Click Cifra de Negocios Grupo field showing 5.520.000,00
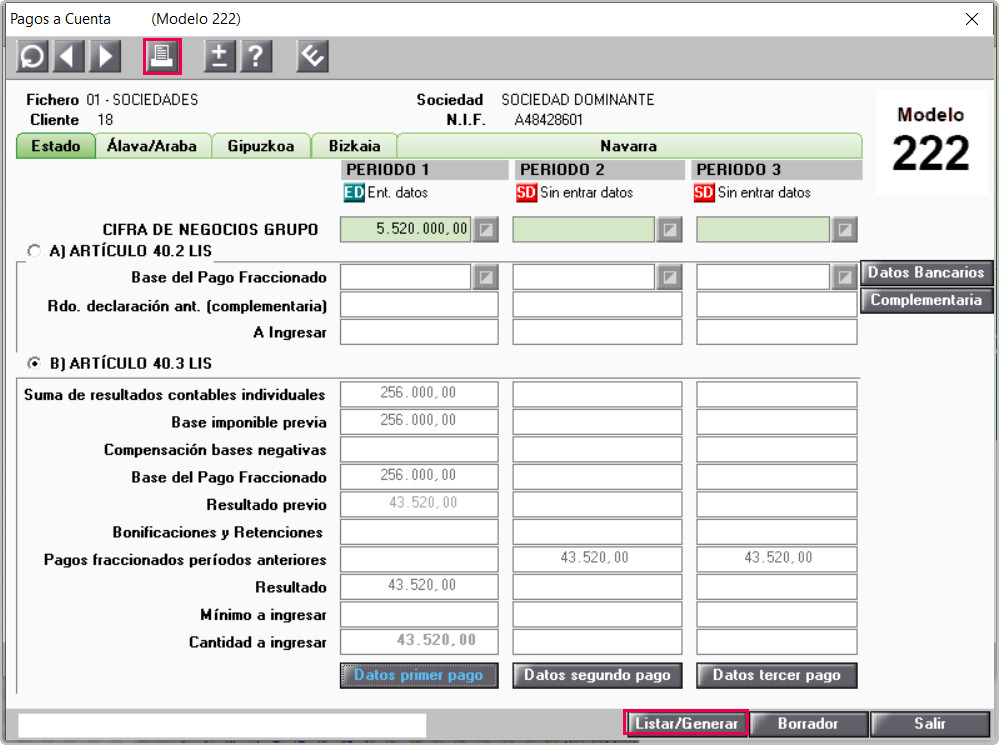Viewport: 999px width, 745px height. pyautogui.click(x=405, y=229)
